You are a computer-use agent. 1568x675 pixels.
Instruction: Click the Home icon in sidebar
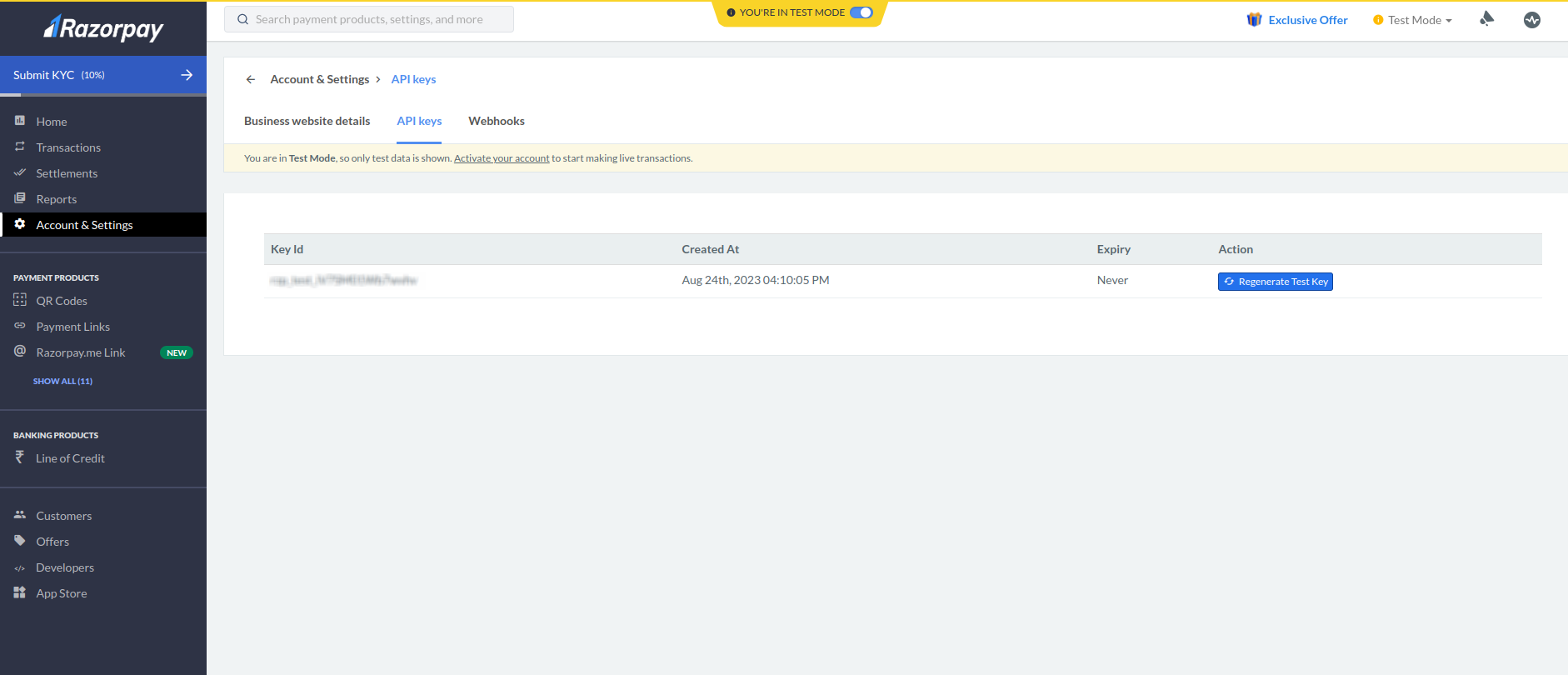pos(20,121)
